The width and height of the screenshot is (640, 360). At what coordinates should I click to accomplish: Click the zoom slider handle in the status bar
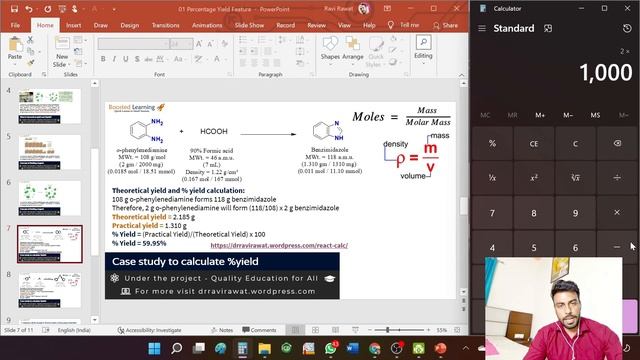[x=387, y=330]
